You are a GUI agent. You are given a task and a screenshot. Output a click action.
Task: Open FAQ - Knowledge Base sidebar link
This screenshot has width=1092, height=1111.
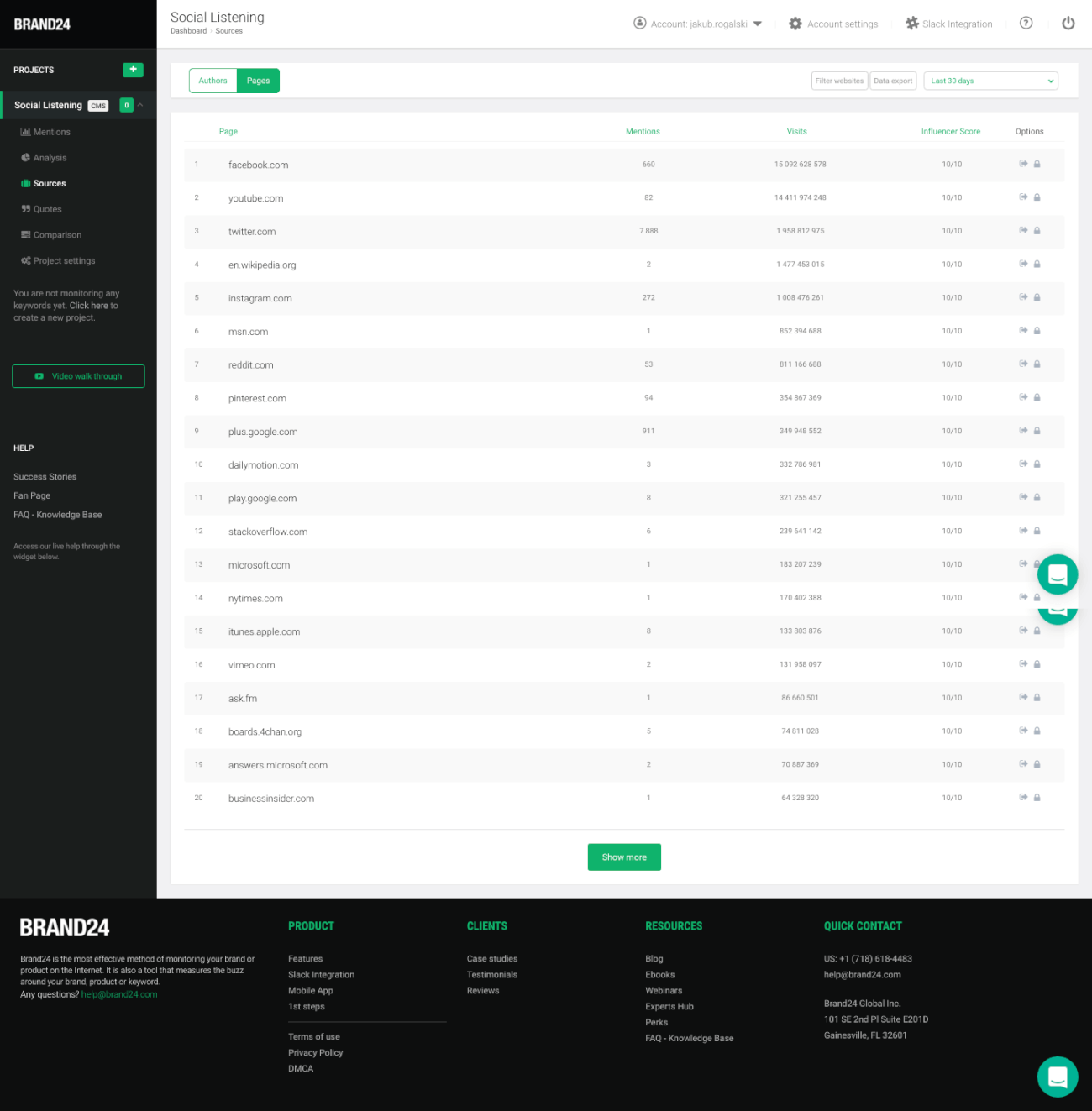(x=57, y=515)
